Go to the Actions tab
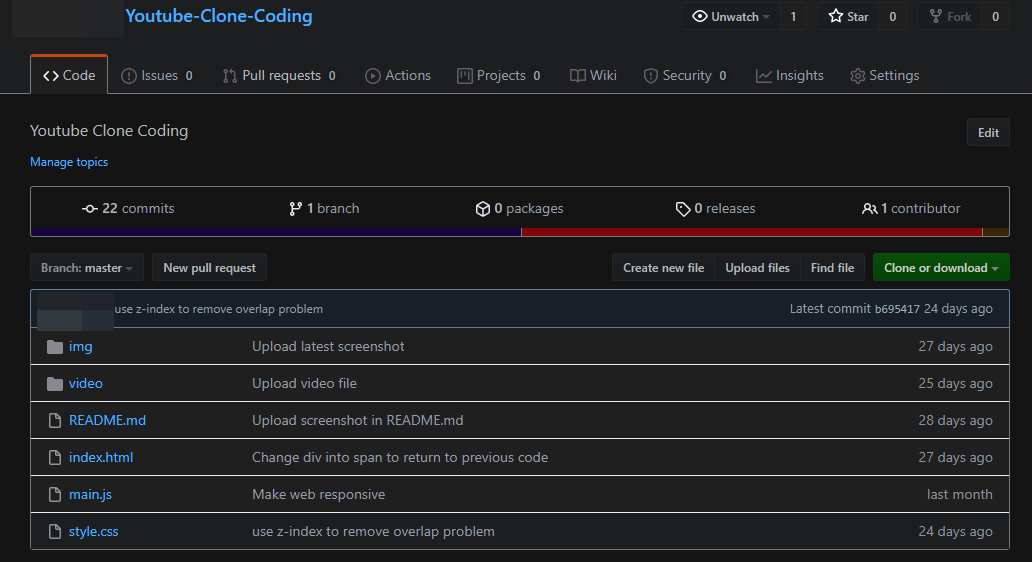The height and width of the screenshot is (562, 1032). [x=398, y=76]
